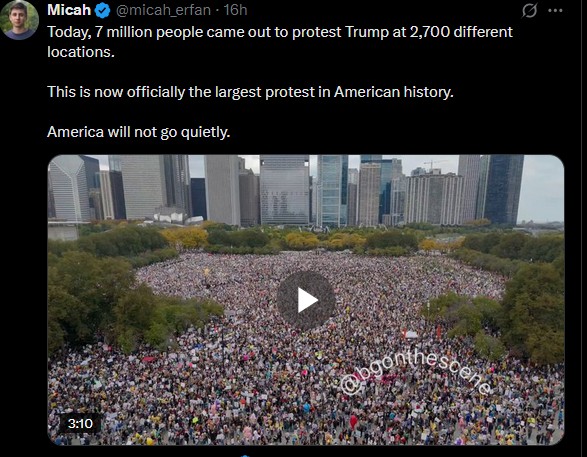Click the 'largest protest in American history' sentence

(250, 92)
